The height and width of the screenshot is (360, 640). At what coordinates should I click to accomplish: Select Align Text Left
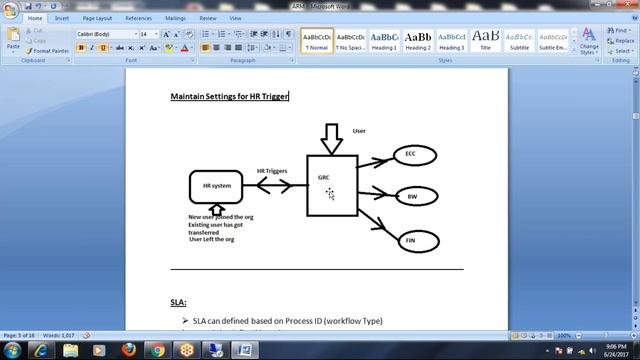[205, 48]
